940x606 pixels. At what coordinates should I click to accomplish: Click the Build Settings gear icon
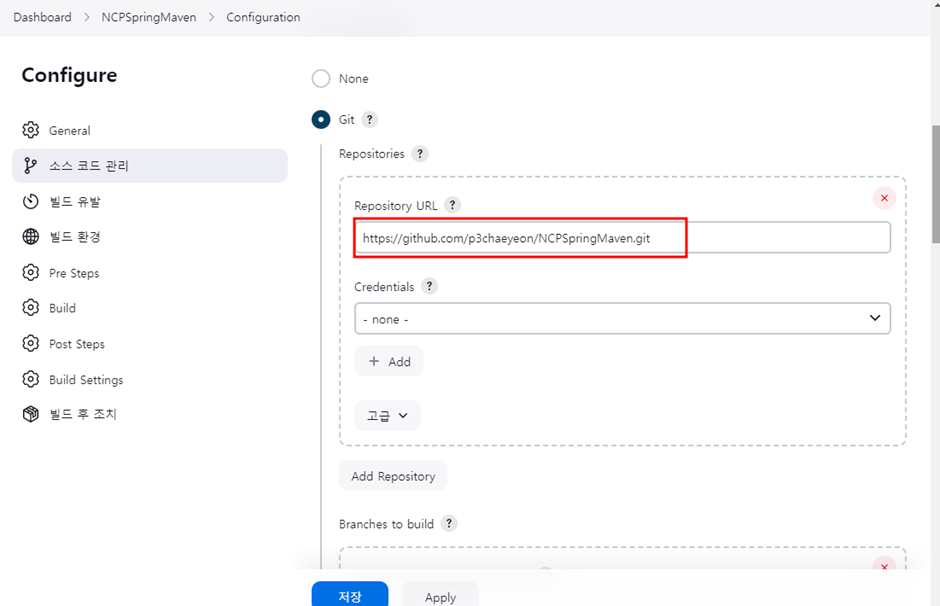point(31,379)
